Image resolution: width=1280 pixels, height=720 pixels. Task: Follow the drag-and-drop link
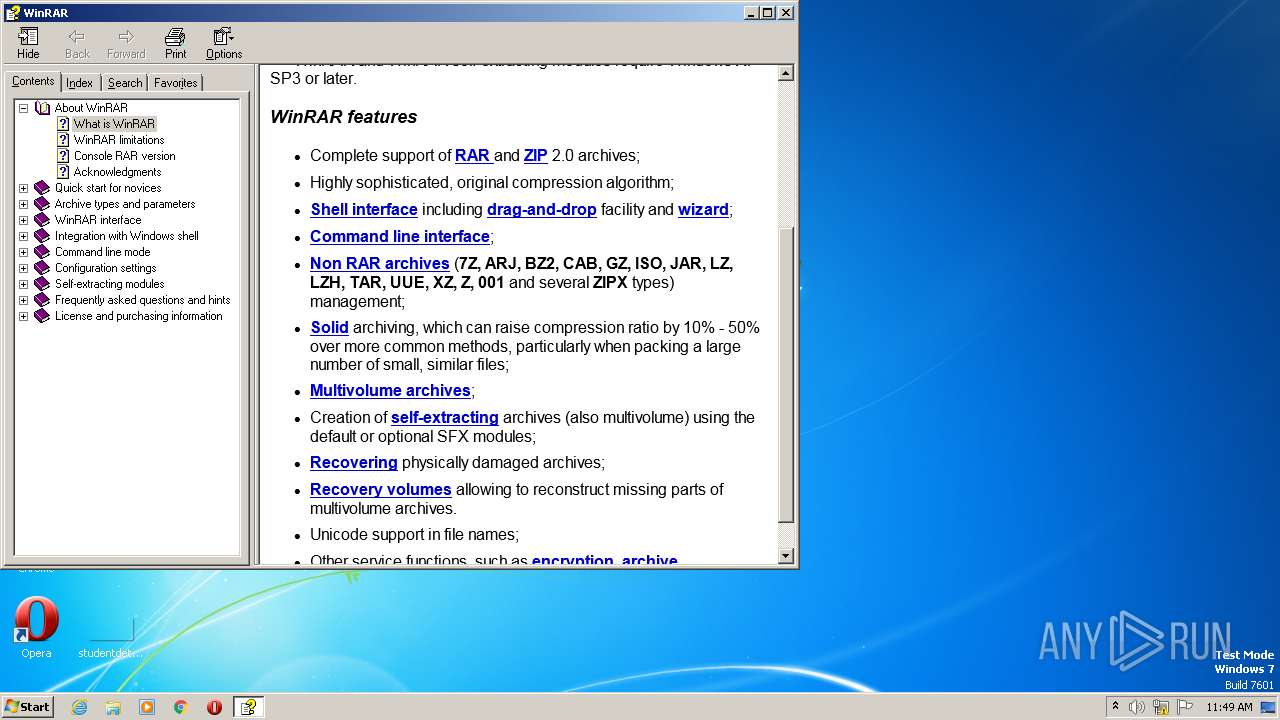click(542, 209)
